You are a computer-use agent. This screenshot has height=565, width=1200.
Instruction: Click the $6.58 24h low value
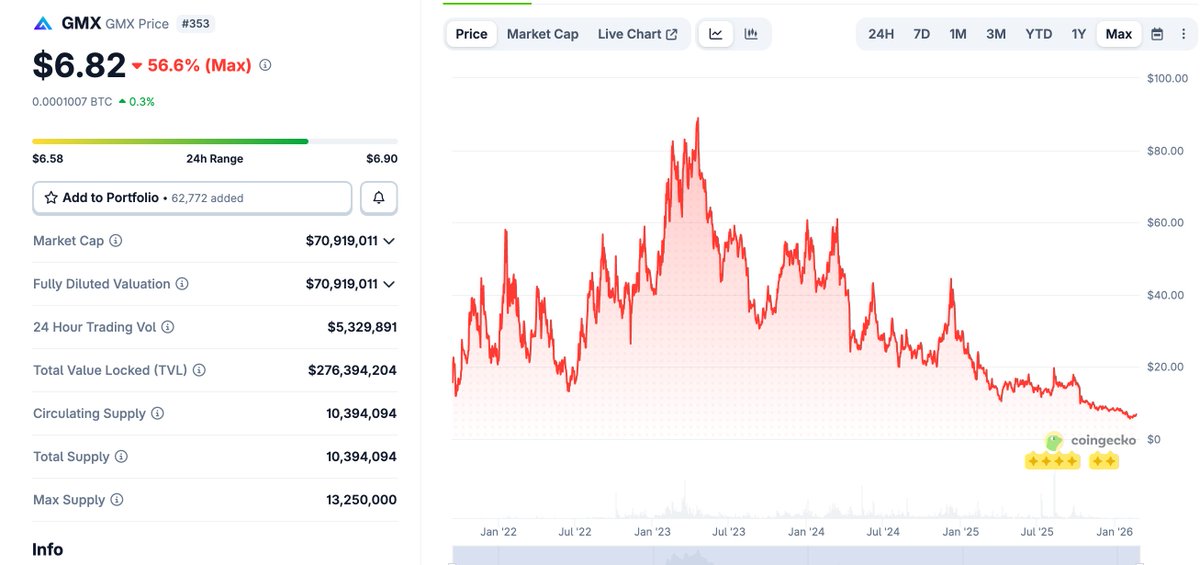click(x=48, y=159)
